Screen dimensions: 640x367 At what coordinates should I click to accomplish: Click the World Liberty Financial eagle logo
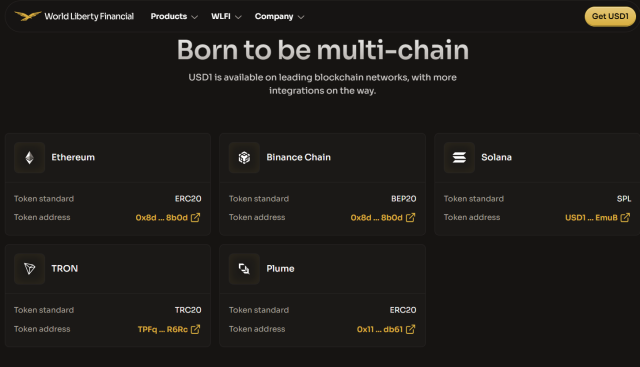pos(28,16)
